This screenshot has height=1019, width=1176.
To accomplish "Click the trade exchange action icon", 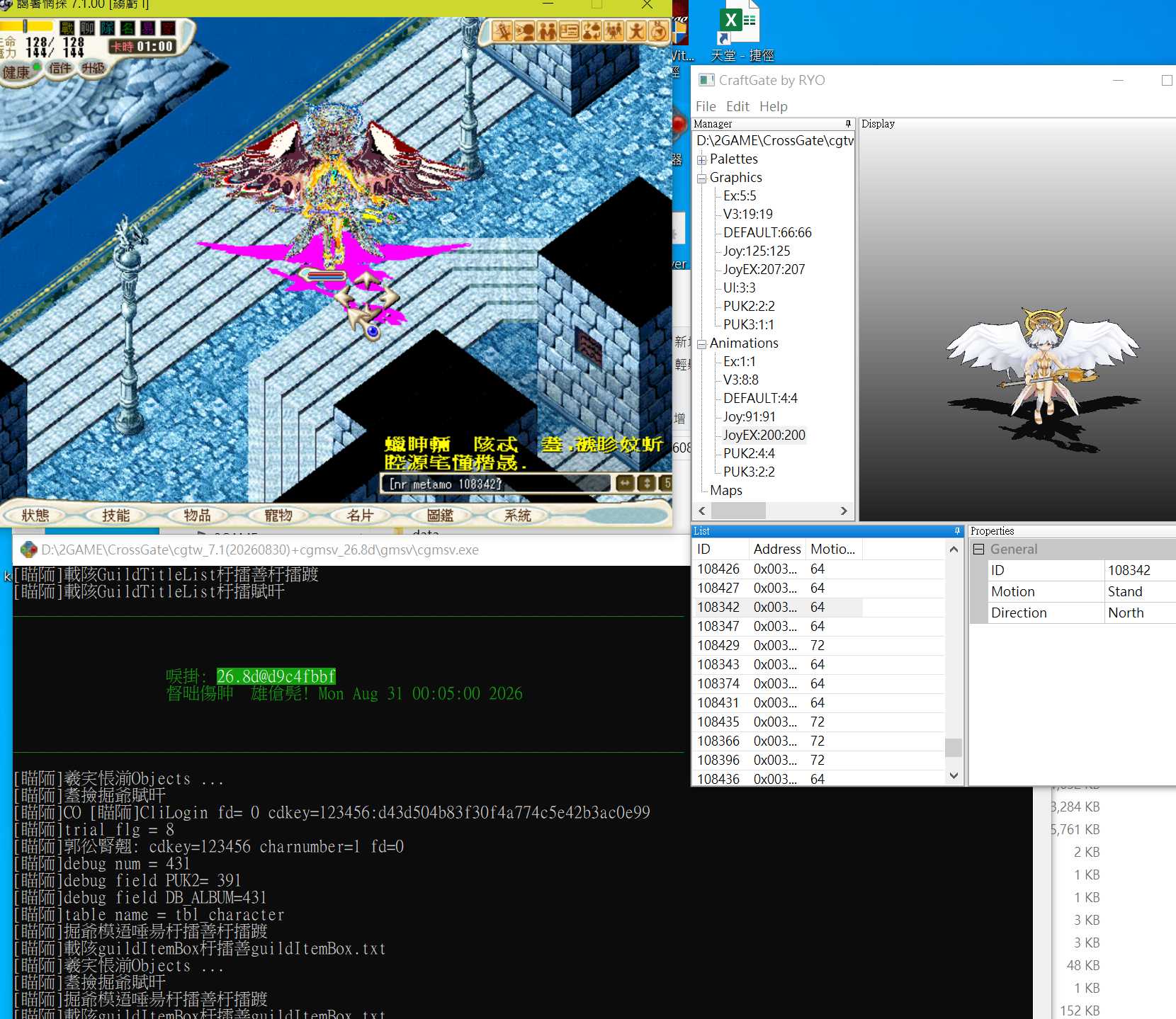I will 592,31.
